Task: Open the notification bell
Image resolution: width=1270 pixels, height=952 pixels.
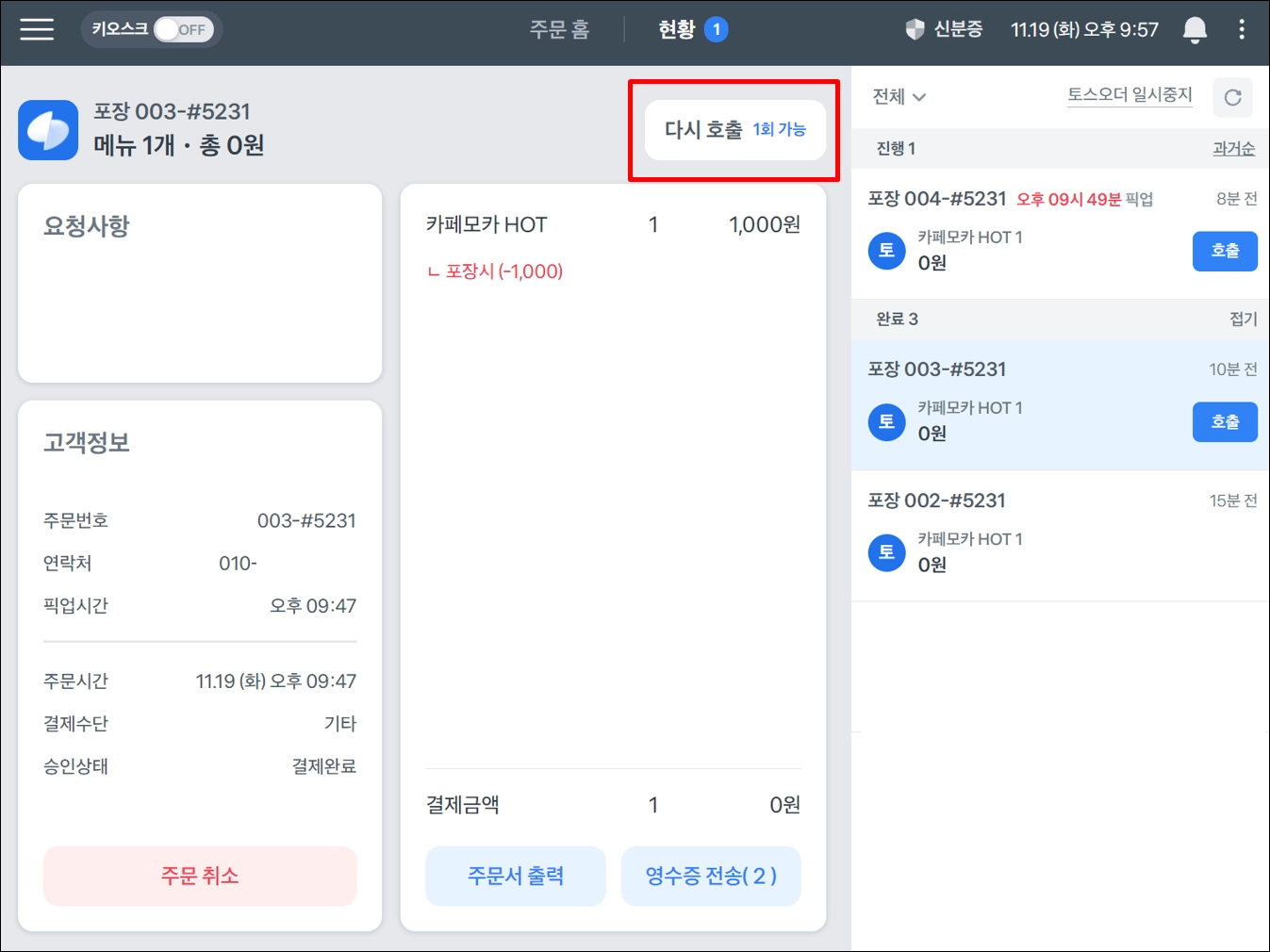Action: pos(1195,30)
